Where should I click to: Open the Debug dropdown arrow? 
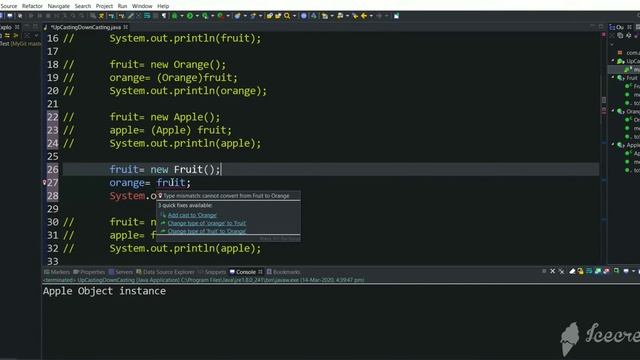[x=182, y=16]
